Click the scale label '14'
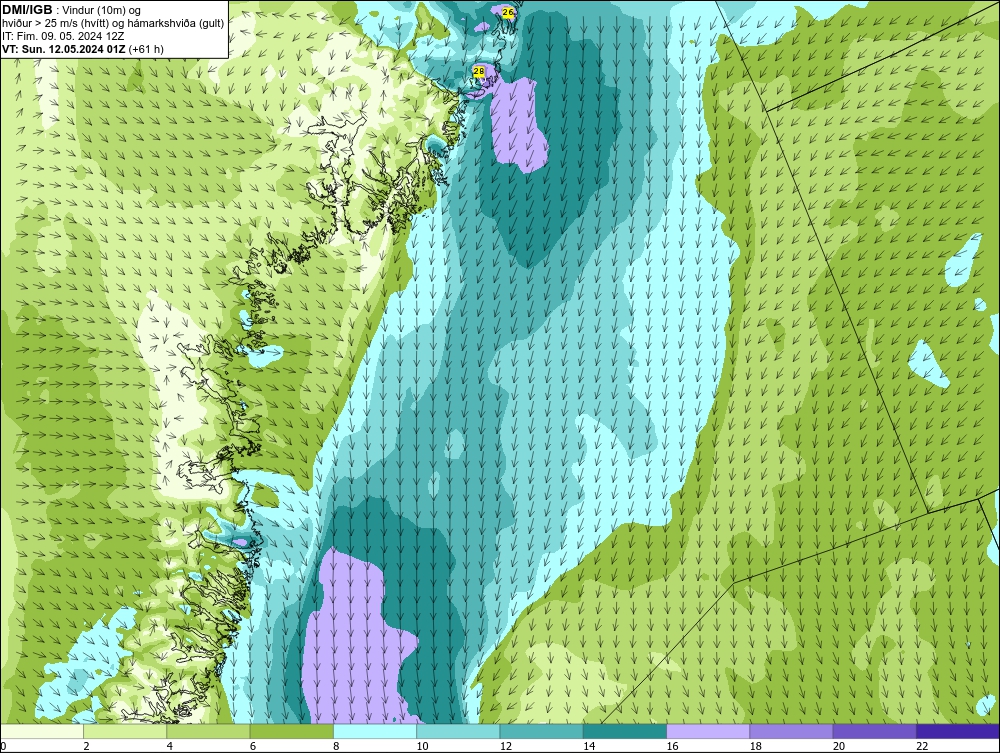Image resolution: width=1000 pixels, height=753 pixels. click(589, 747)
